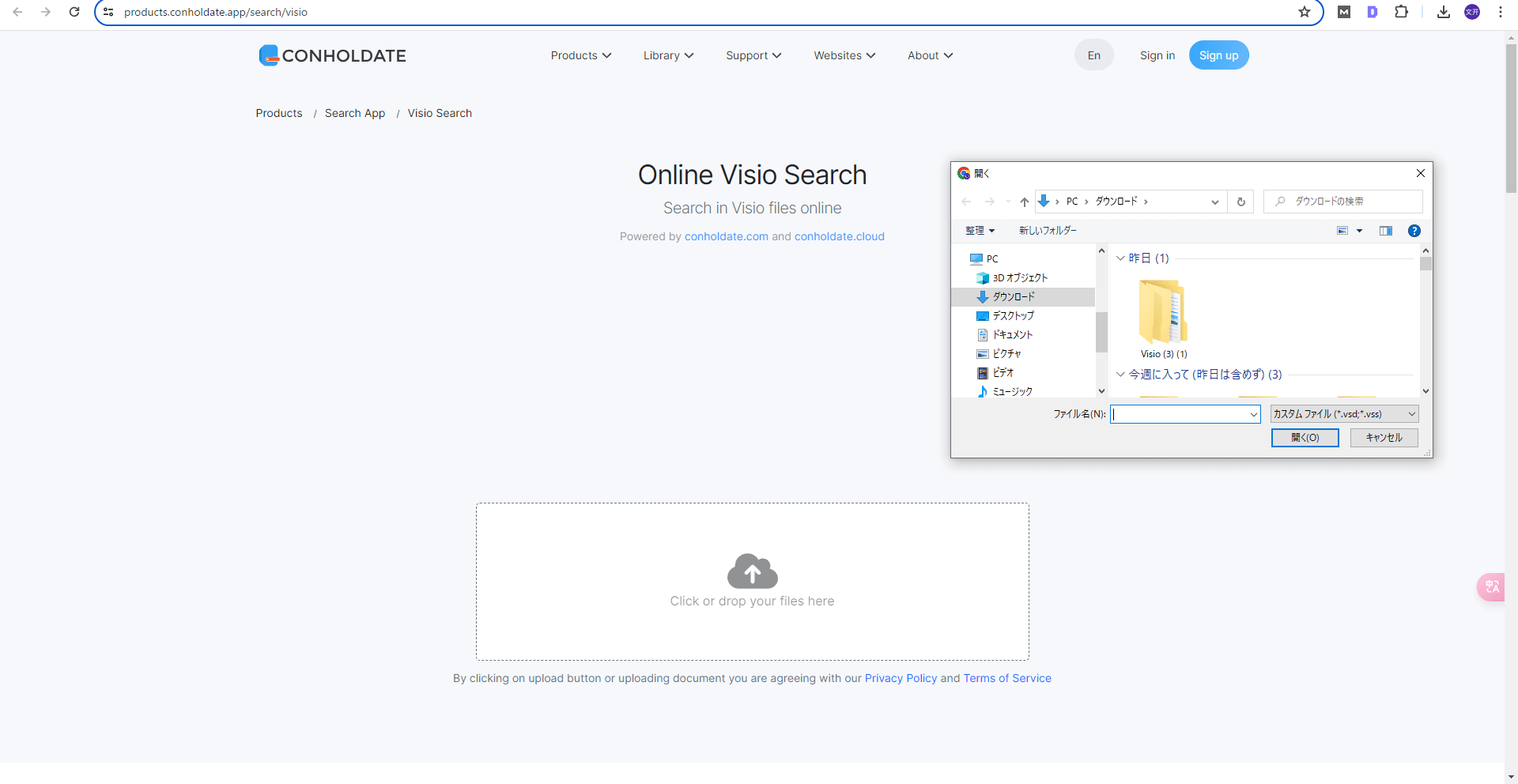
Task: Open the Chrome three-dot menu
Action: [x=1500, y=12]
